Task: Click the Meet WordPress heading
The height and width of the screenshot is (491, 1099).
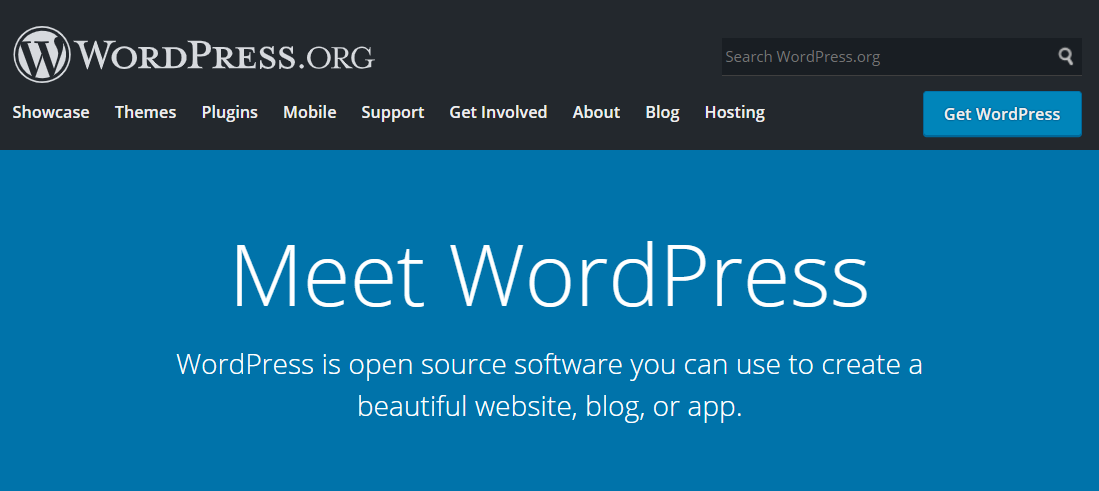Action: [550, 275]
